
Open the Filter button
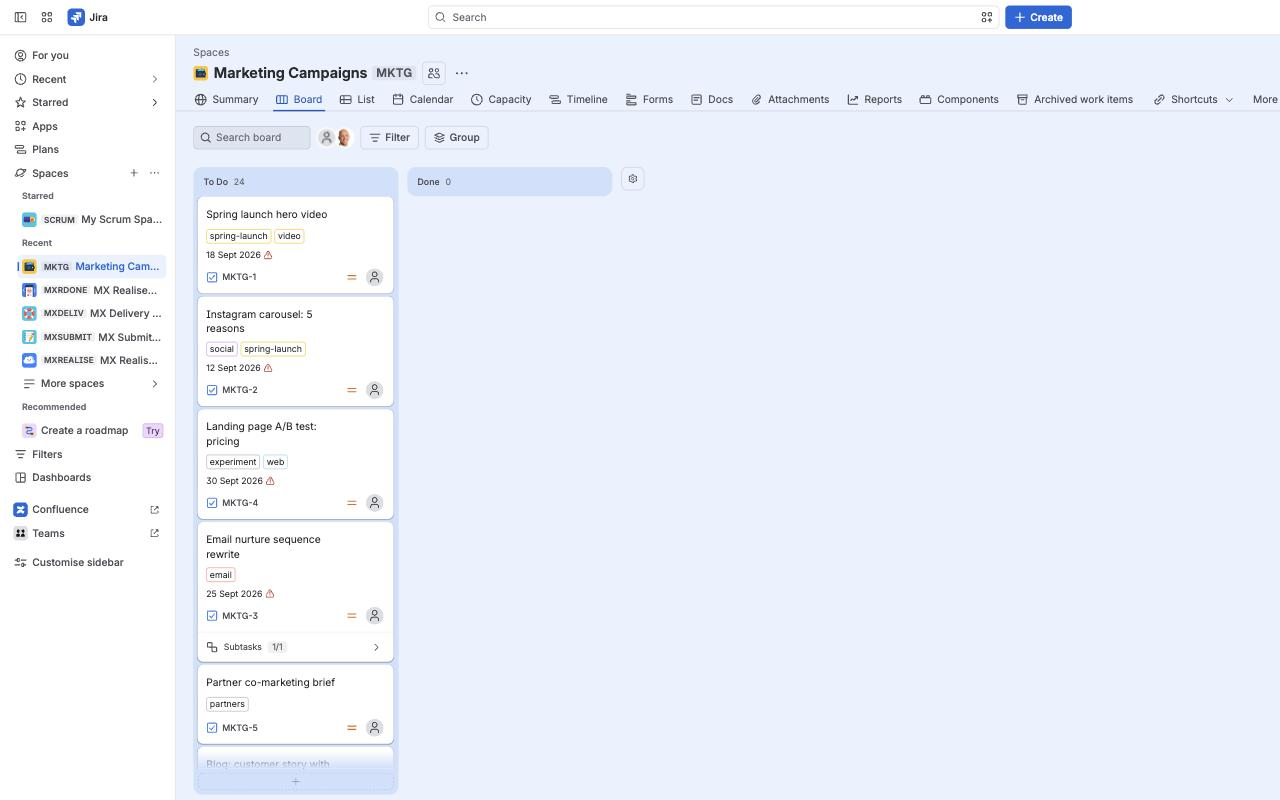(x=389, y=137)
